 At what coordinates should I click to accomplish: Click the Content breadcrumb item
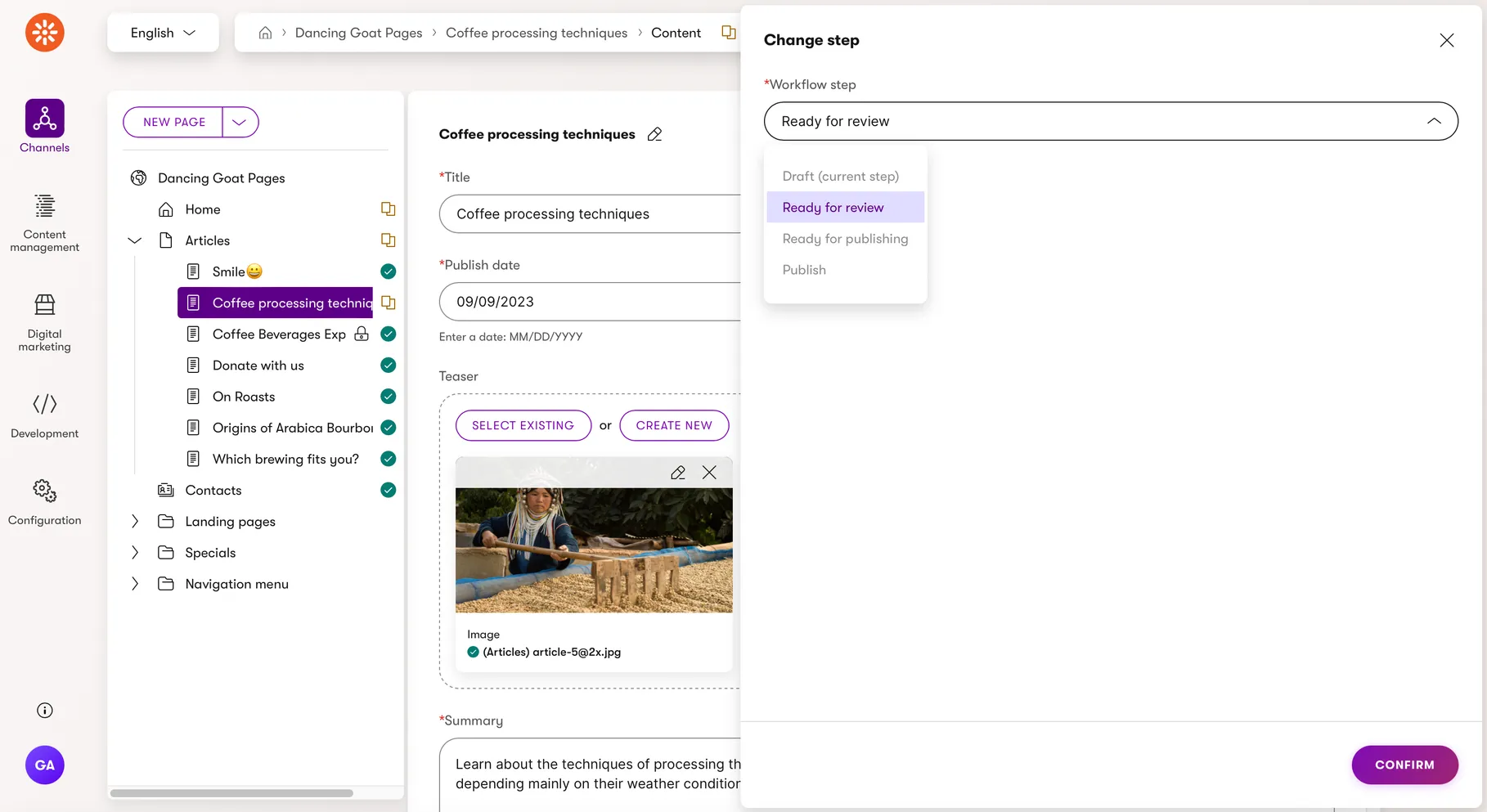click(676, 33)
